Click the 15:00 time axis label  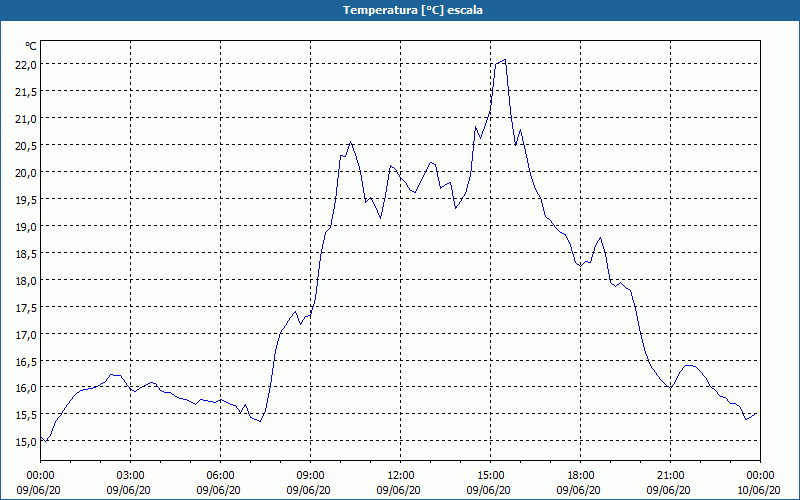[x=491, y=476]
